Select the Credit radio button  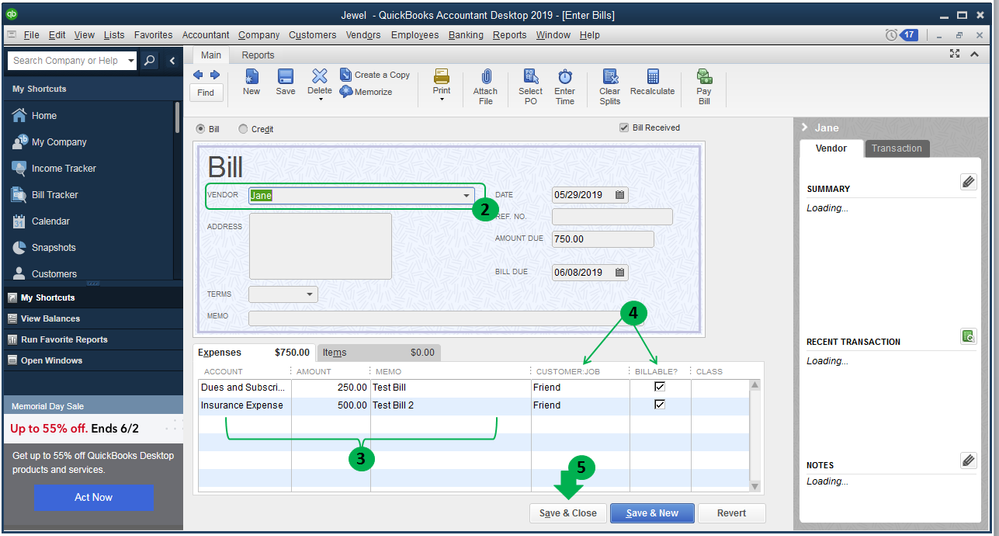pos(243,129)
